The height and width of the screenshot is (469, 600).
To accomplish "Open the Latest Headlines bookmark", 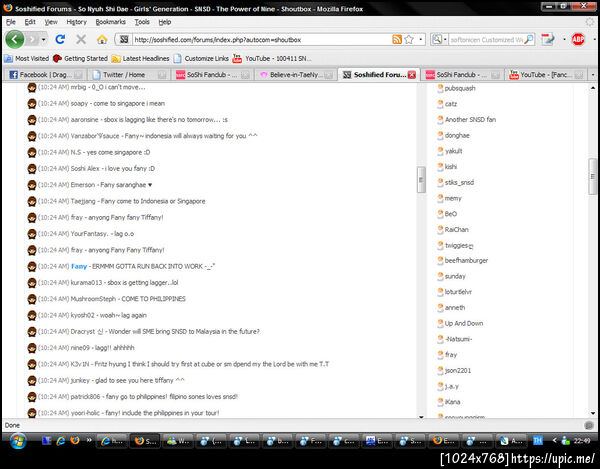I will click(x=140, y=59).
